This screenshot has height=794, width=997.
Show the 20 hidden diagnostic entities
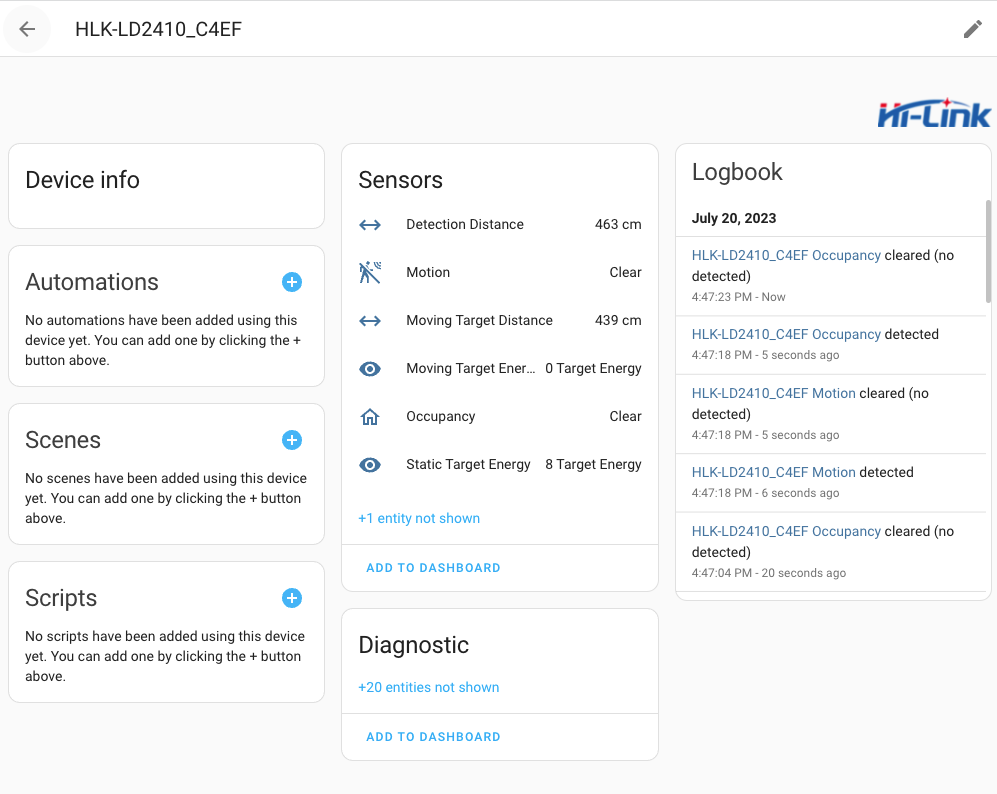pyautogui.click(x=428, y=687)
